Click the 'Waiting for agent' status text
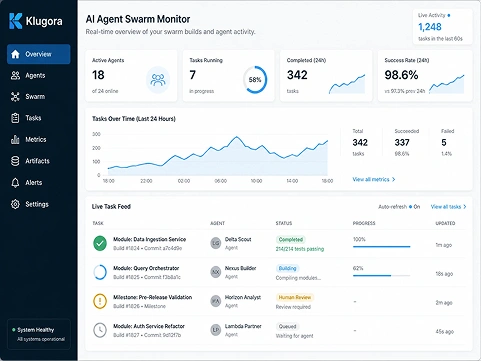The width and height of the screenshot is (481, 361). [294, 336]
